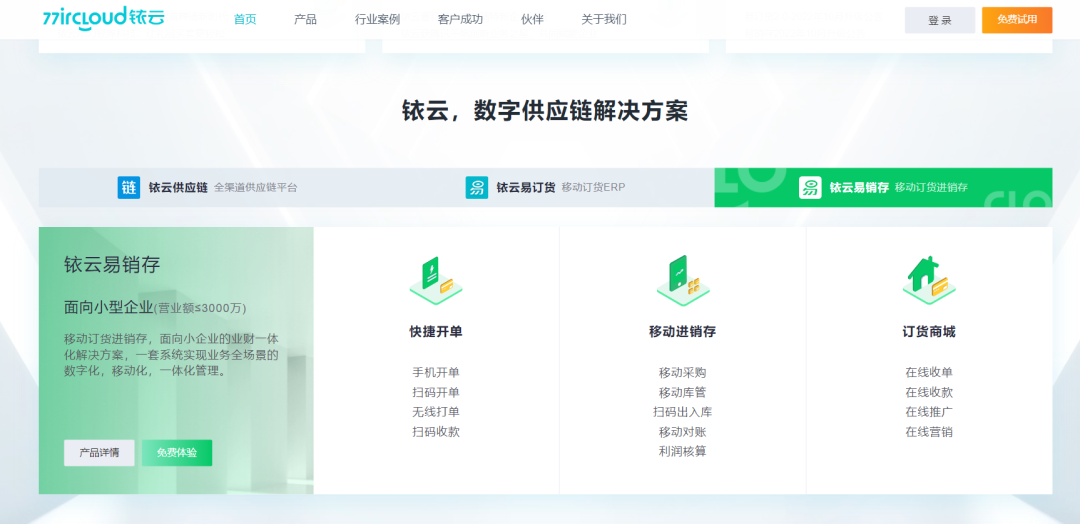Click the 手机开单 feature text
This screenshot has height=524, width=1080.
point(436,373)
